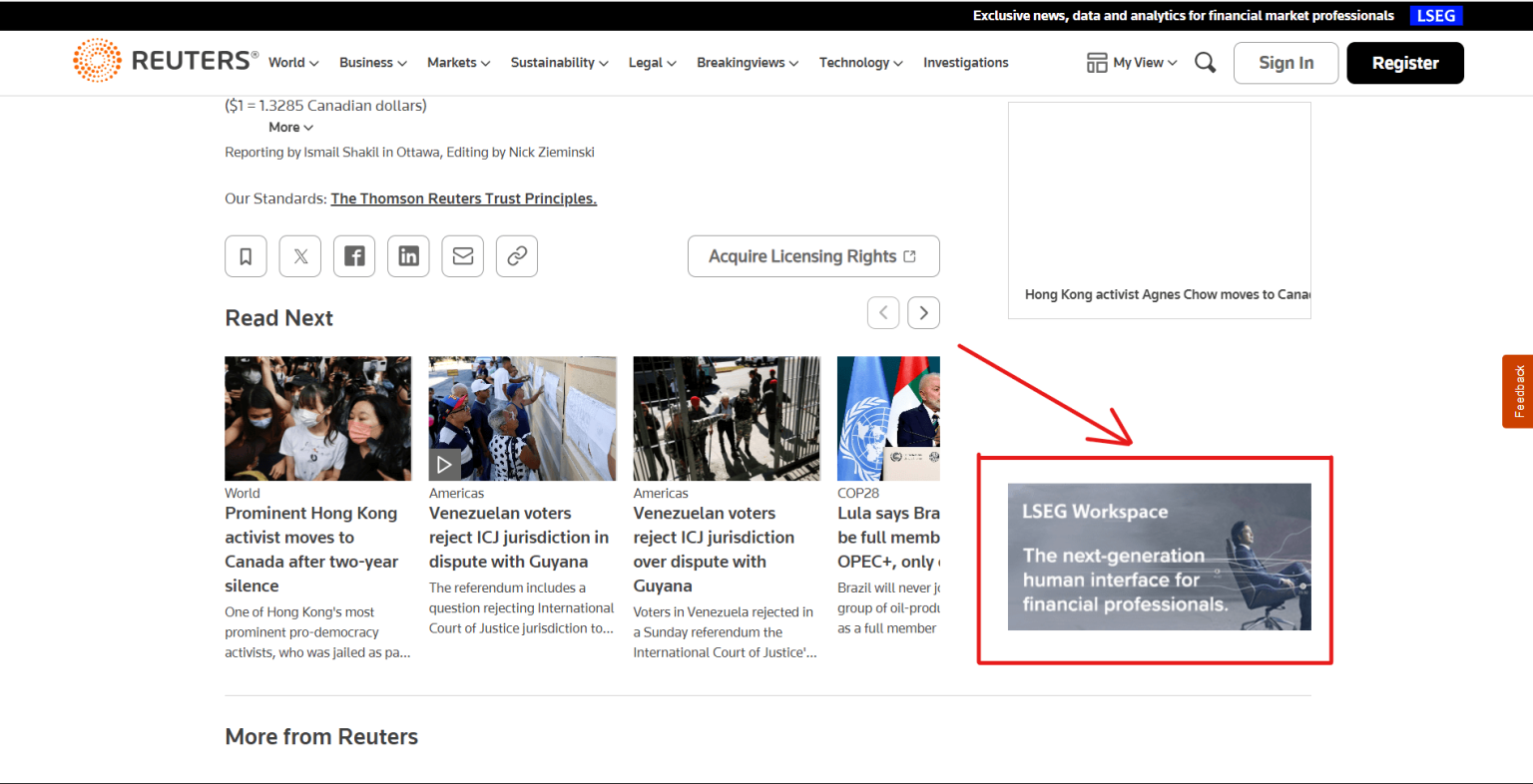Click the bookmark save article icon
The width and height of the screenshot is (1533, 784).
[x=246, y=255]
